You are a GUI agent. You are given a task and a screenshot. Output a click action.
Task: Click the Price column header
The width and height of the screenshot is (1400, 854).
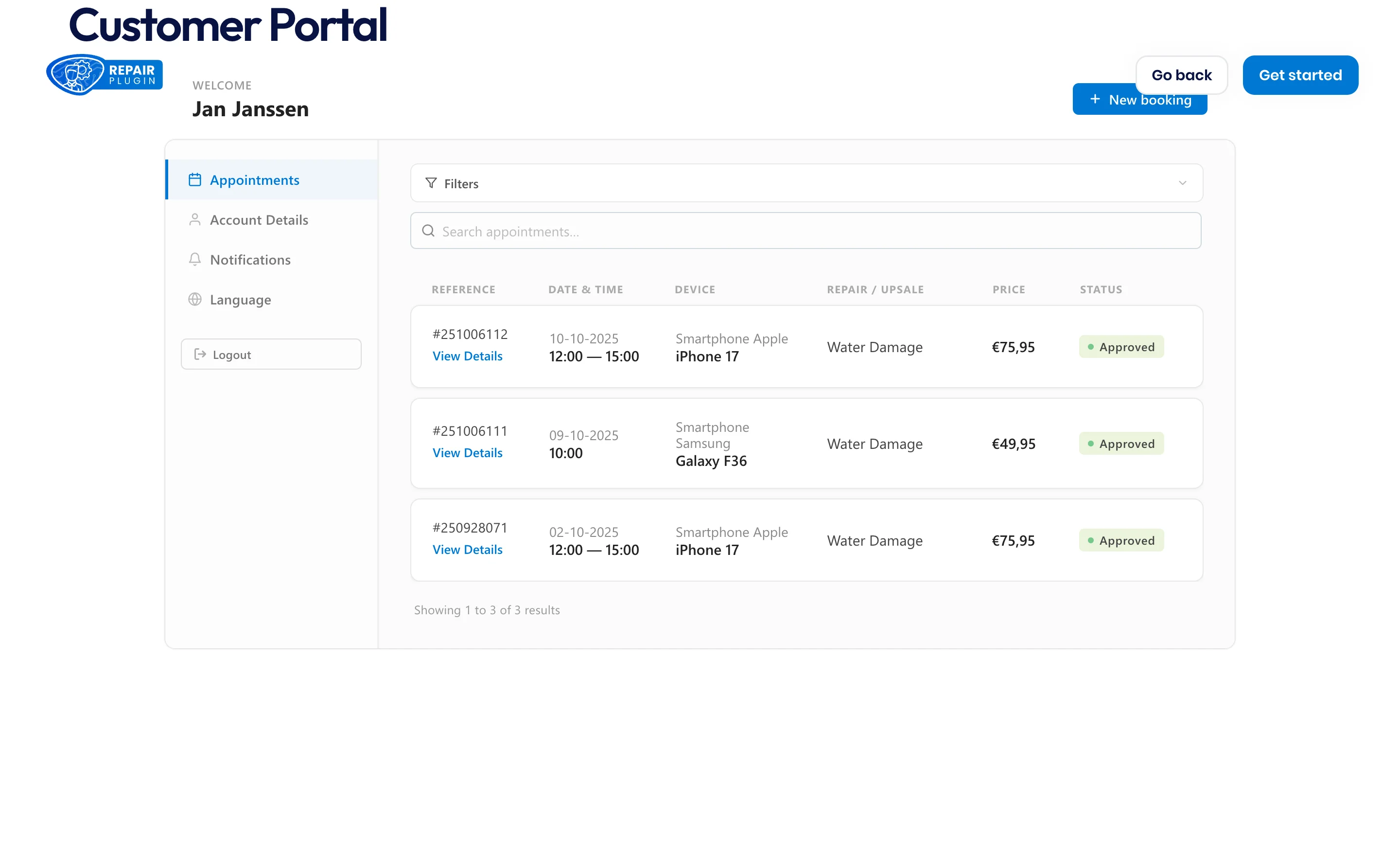(1009, 289)
